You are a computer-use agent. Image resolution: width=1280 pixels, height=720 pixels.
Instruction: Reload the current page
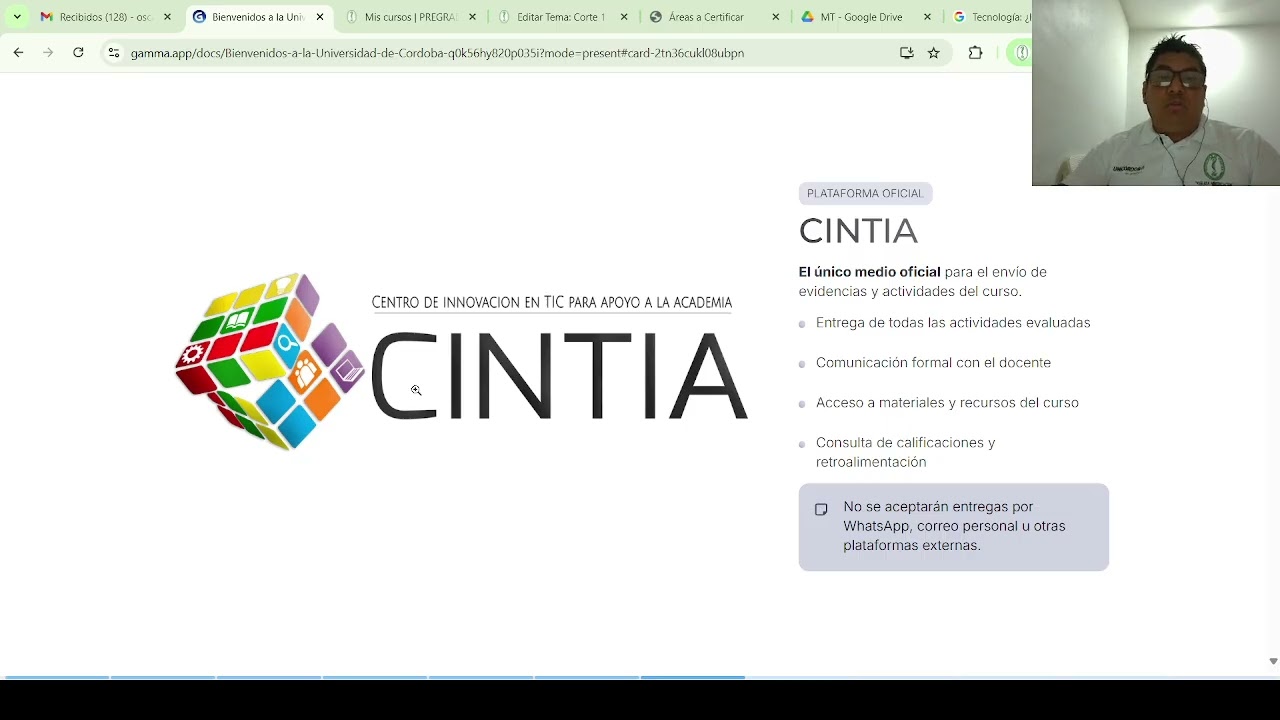coord(78,53)
